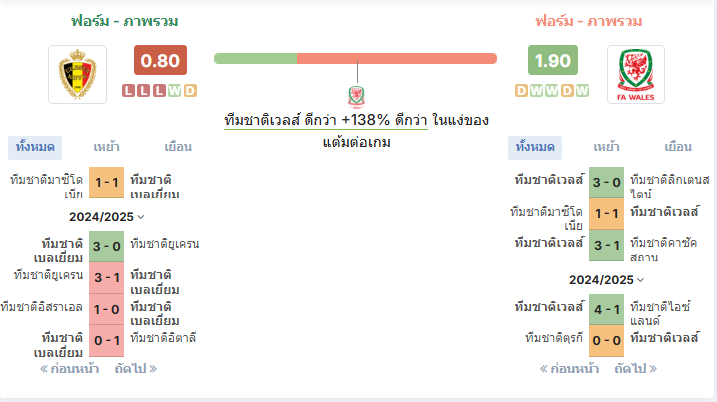
Task: Go to ถัดไป page under Belgium matches
Action: coord(136,369)
